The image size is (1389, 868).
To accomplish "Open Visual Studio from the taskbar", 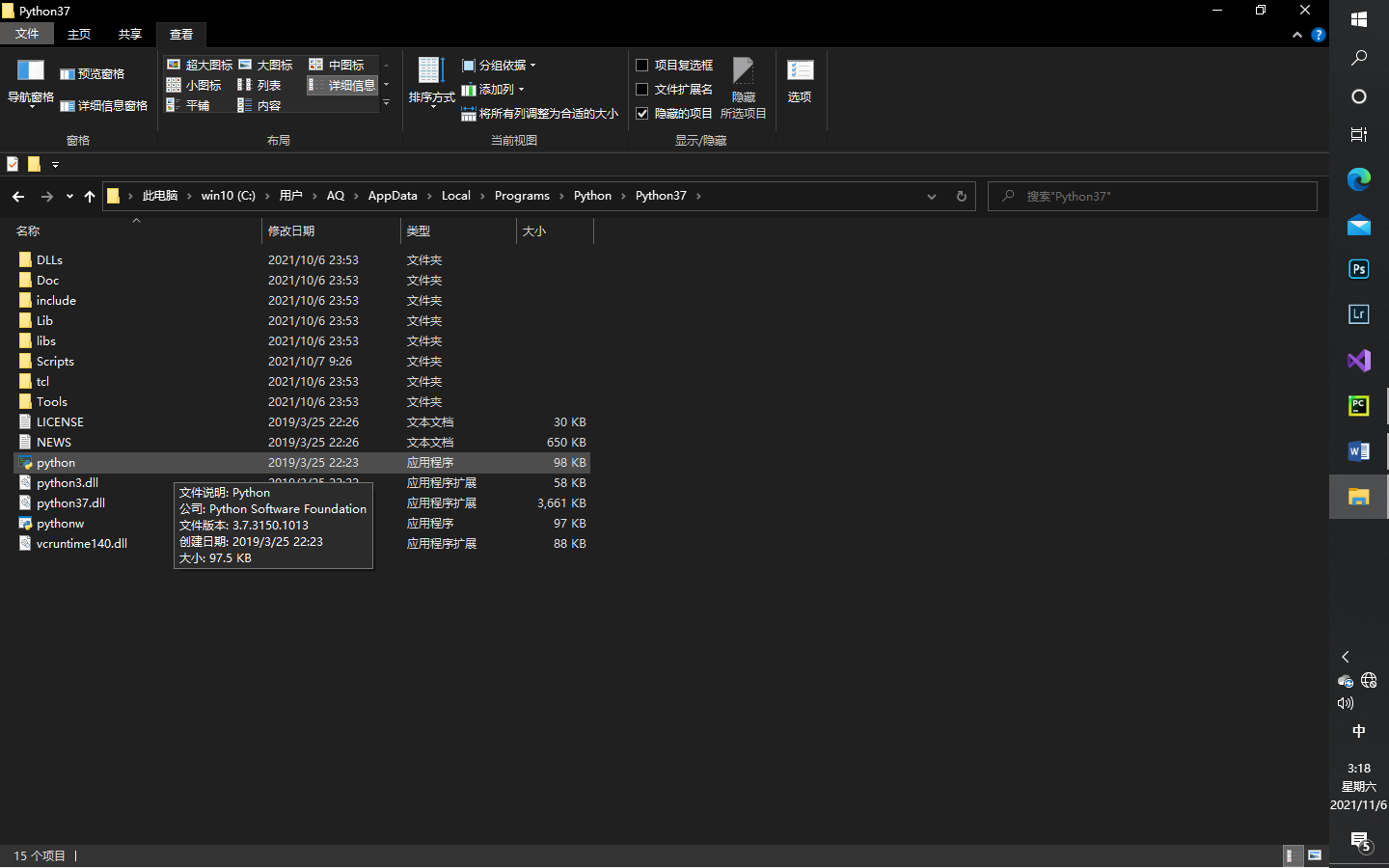I will (1359, 361).
